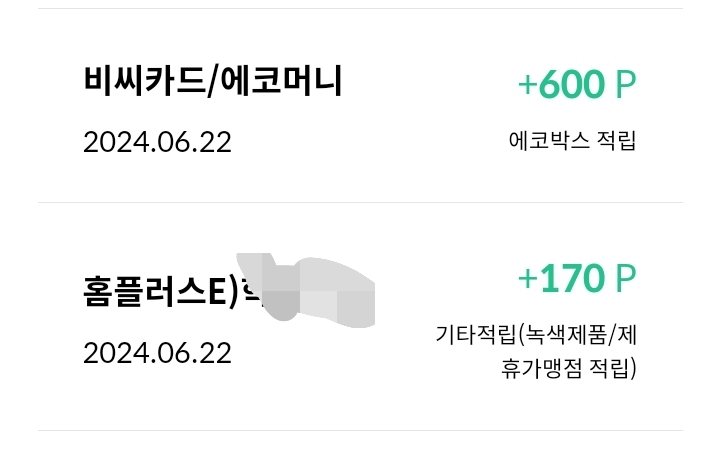
Task: Click the date under 비씨카드/에코머니
Action: click(x=157, y=142)
